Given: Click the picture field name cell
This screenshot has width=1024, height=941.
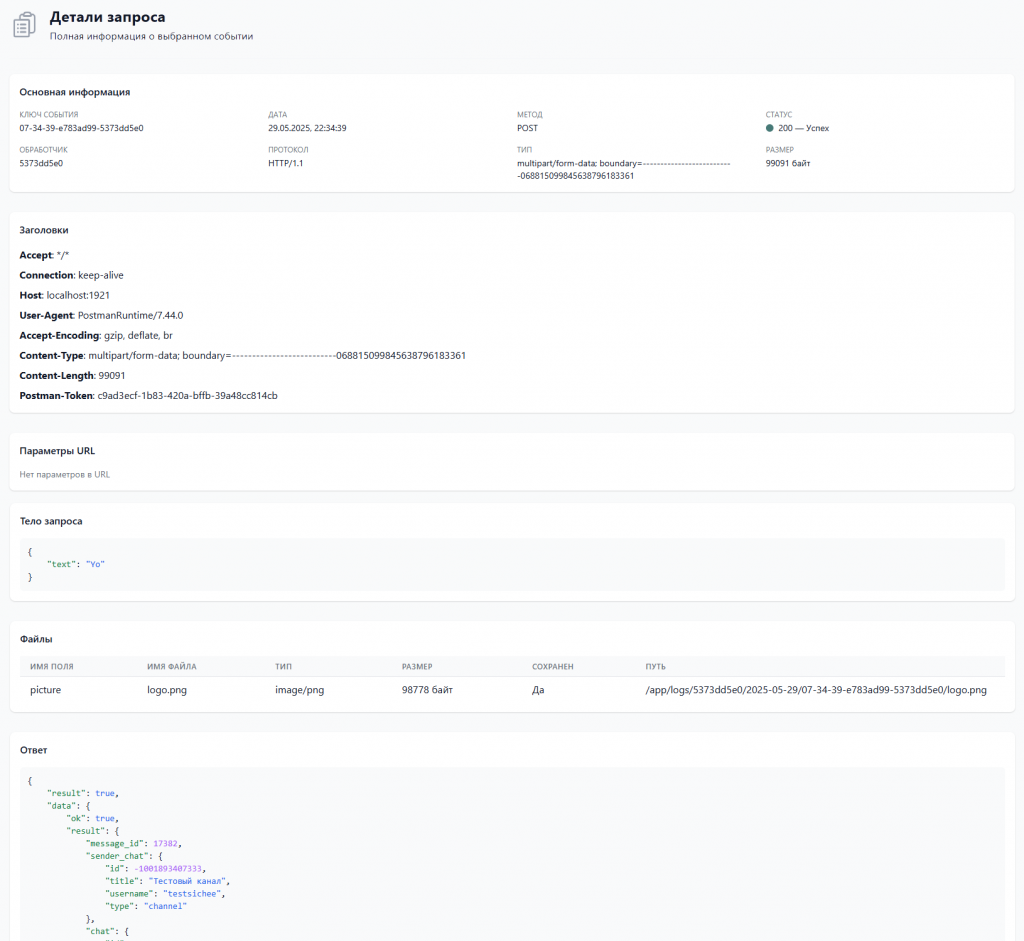Looking at the screenshot, I should 45,690.
